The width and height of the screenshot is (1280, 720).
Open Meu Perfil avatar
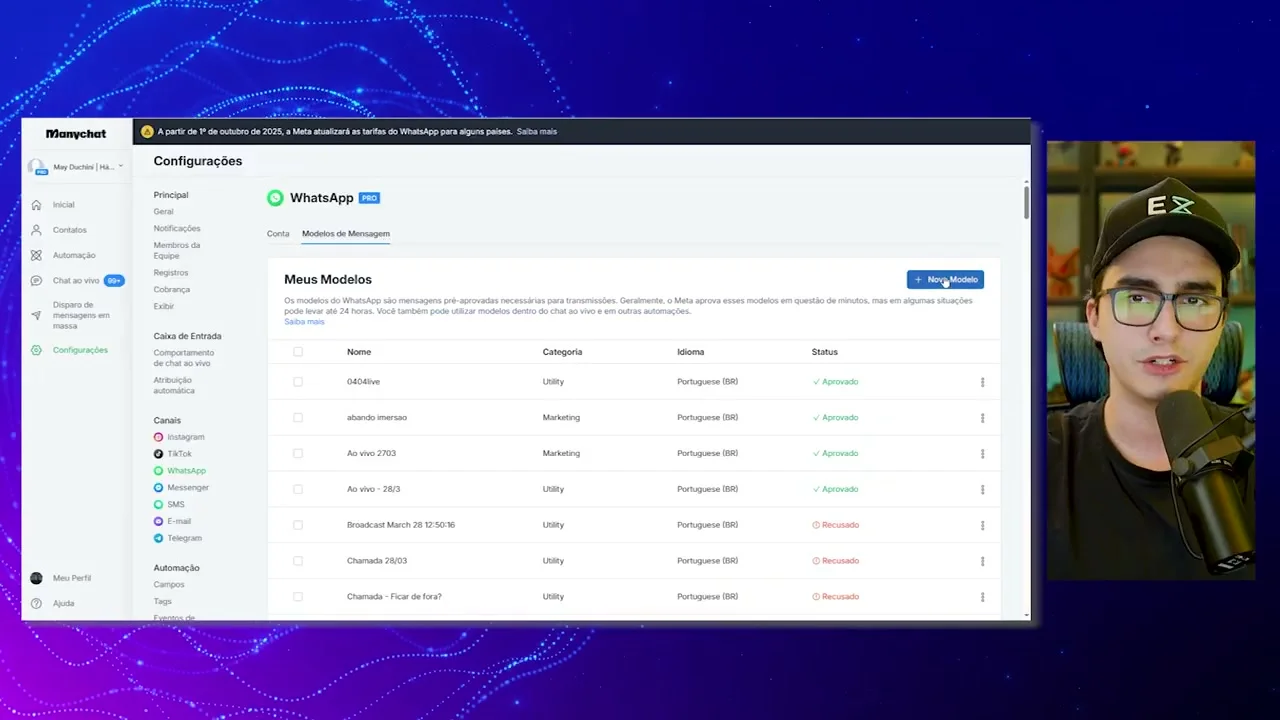pos(36,578)
